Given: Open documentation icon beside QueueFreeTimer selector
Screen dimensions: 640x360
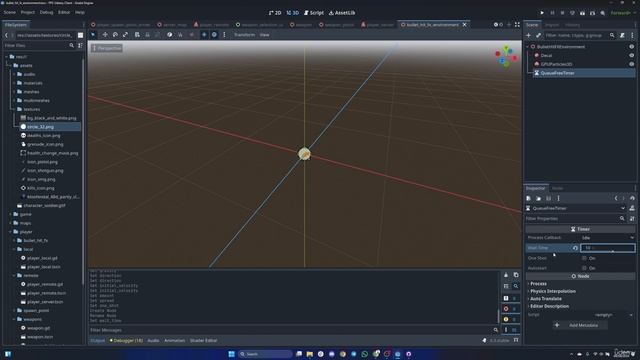Looking at the screenshot, I should (632, 208).
